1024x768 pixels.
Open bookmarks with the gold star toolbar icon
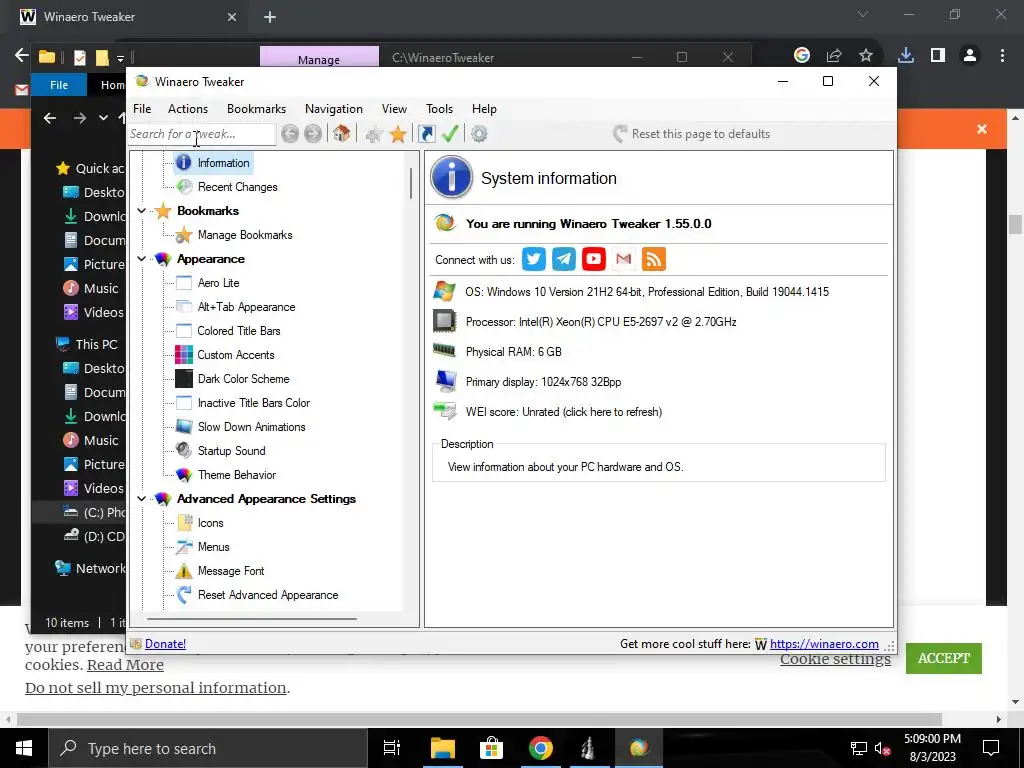[398, 135]
